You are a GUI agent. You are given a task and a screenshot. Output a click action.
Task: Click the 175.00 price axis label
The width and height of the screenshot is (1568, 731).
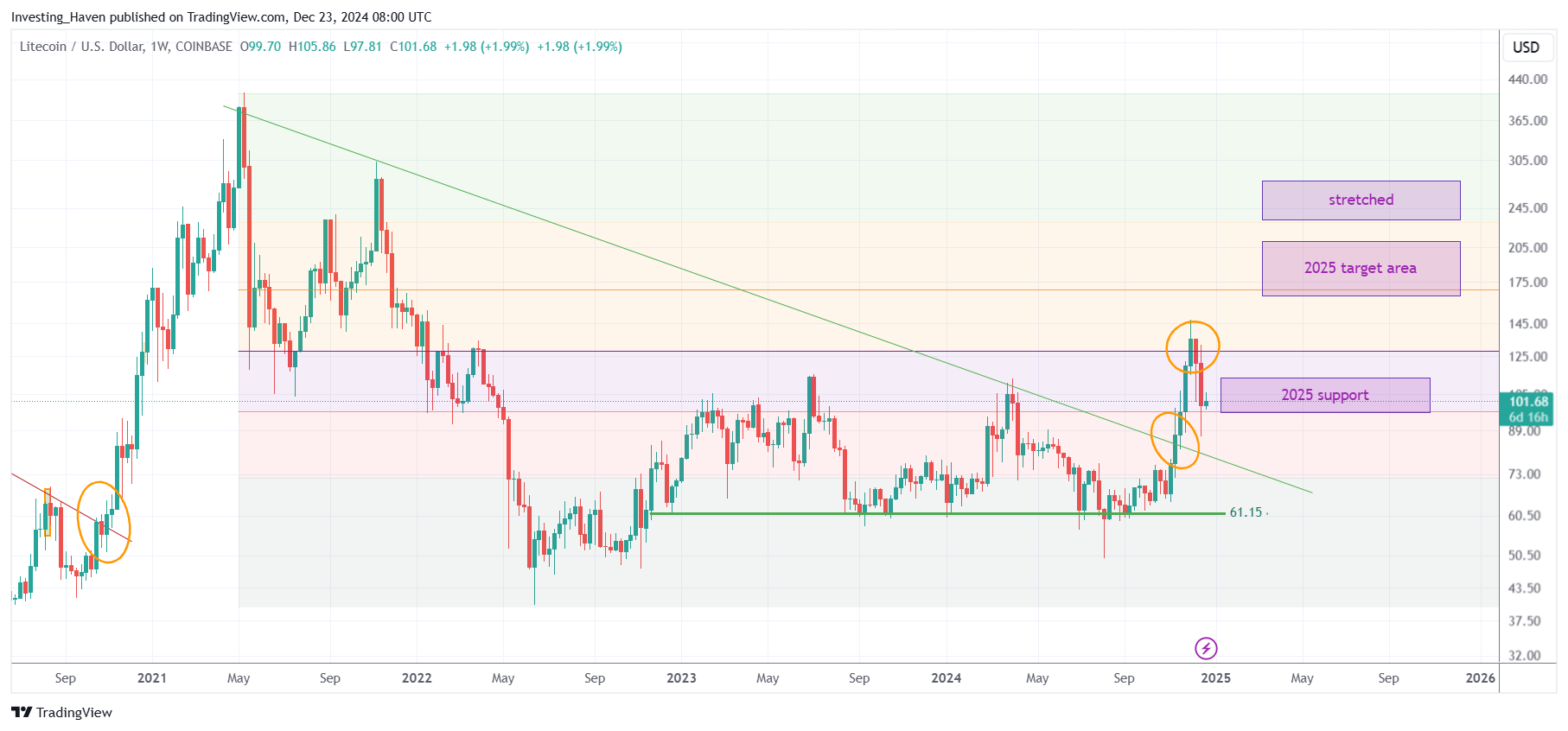[1527, 283]
